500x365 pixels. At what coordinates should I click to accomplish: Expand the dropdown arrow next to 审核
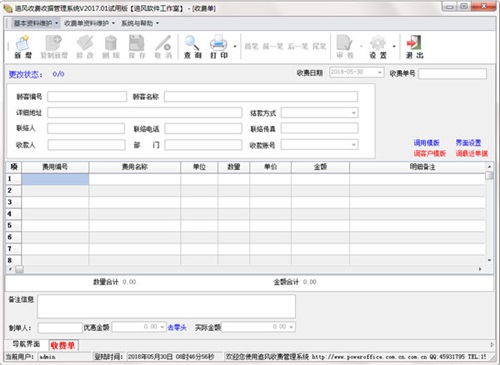tap(361, 46)
